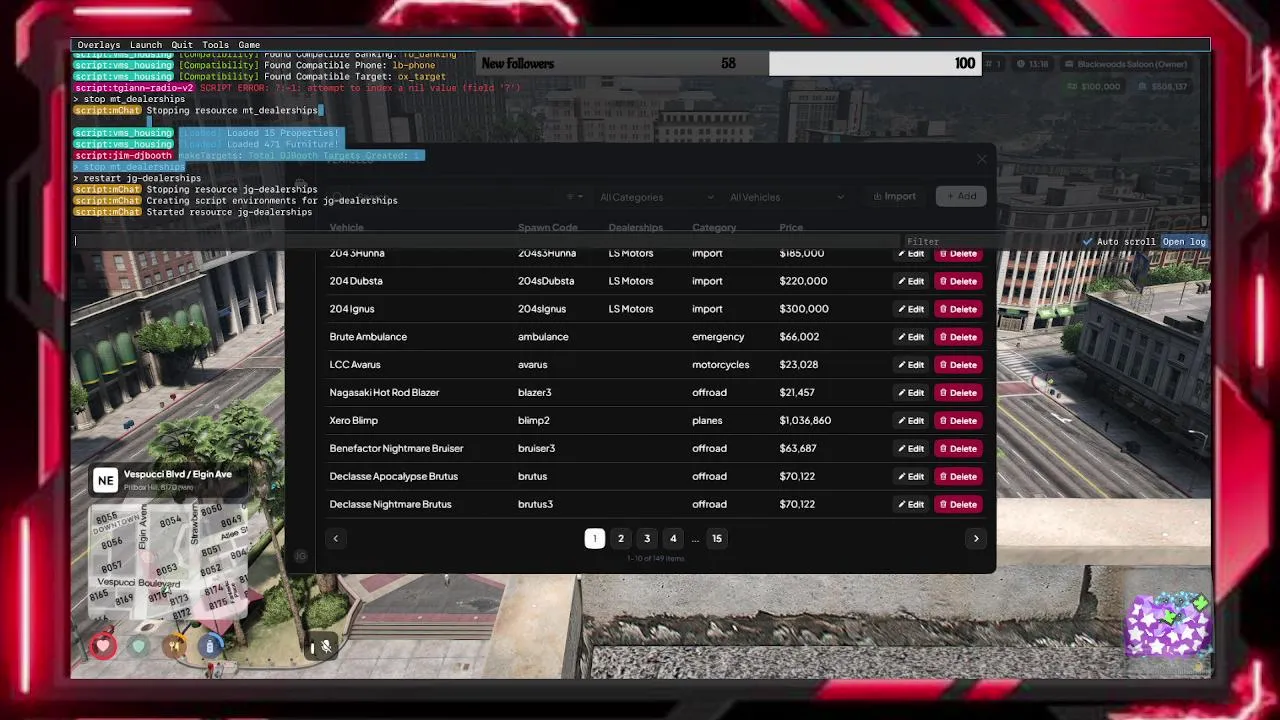The width and height of the screenshot is (1280, 720).
Task: Edit the 204 Ignus entry
Action: [x=911, y=310]
